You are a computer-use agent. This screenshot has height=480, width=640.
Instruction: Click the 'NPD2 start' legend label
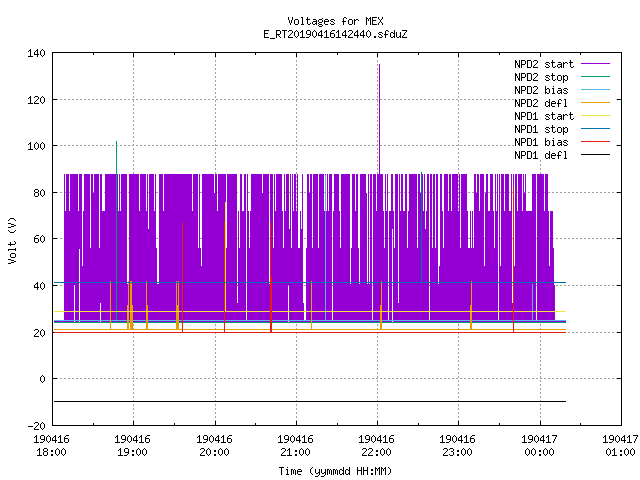pyautogui.click(x=544, y=64)
